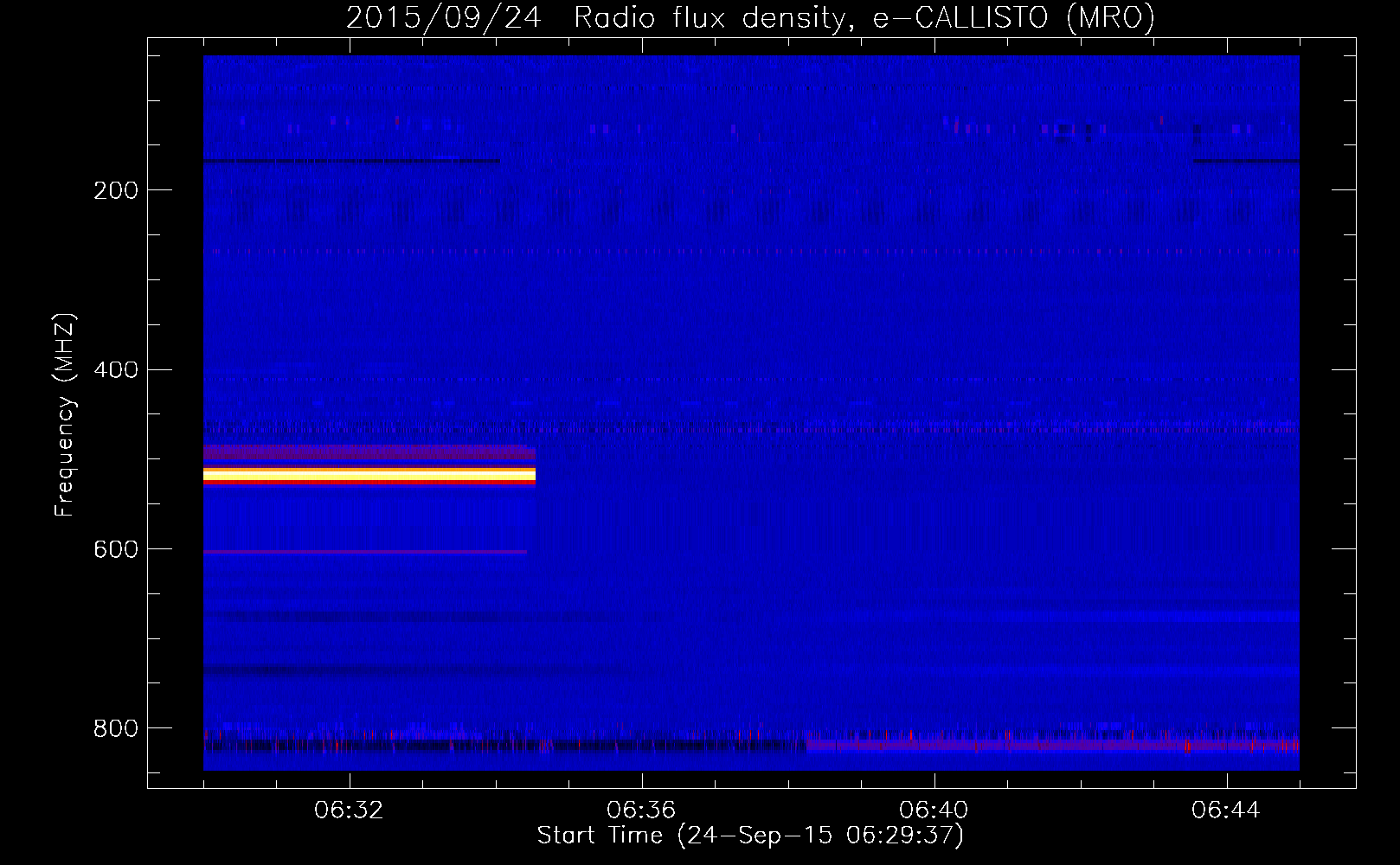Click the bright yellow emission band in the spectrogram
This screenshot has width=1400, height=865.
(369, 475)
